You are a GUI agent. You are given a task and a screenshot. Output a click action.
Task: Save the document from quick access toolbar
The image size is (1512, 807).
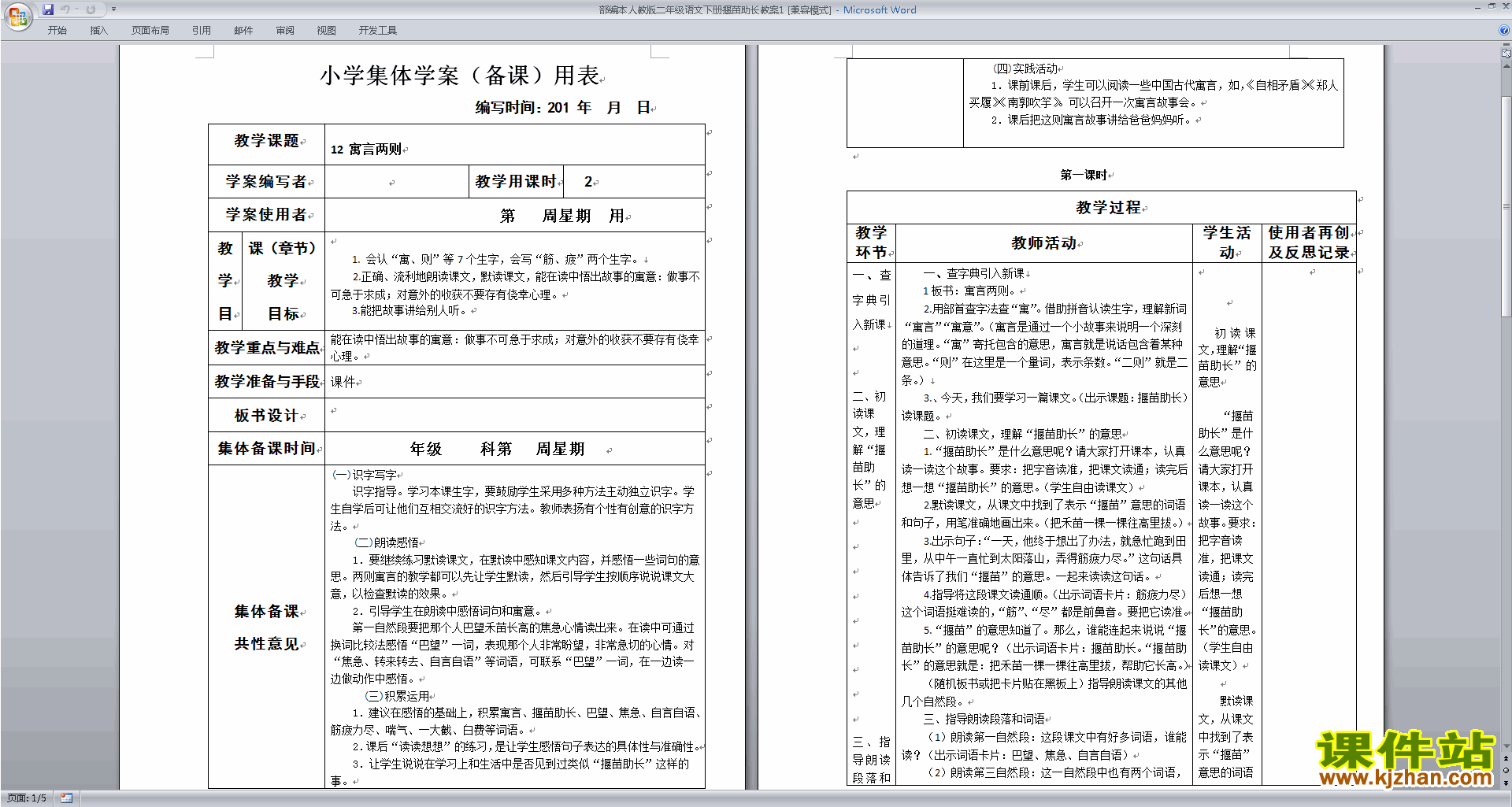(48, 9)
